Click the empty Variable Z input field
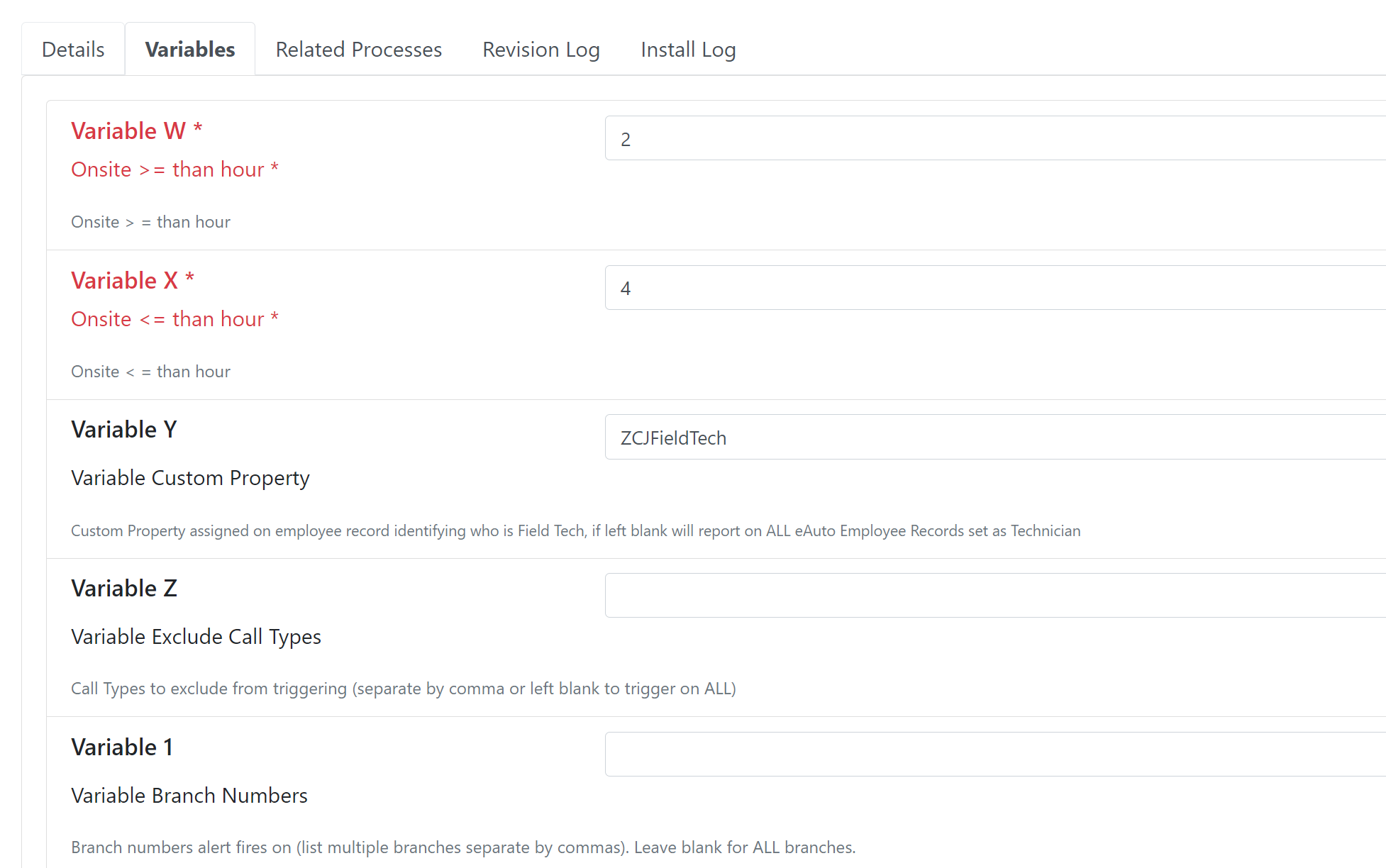Image resolution: width=1386 pixels, height=868 pixels. coord(995,595)
